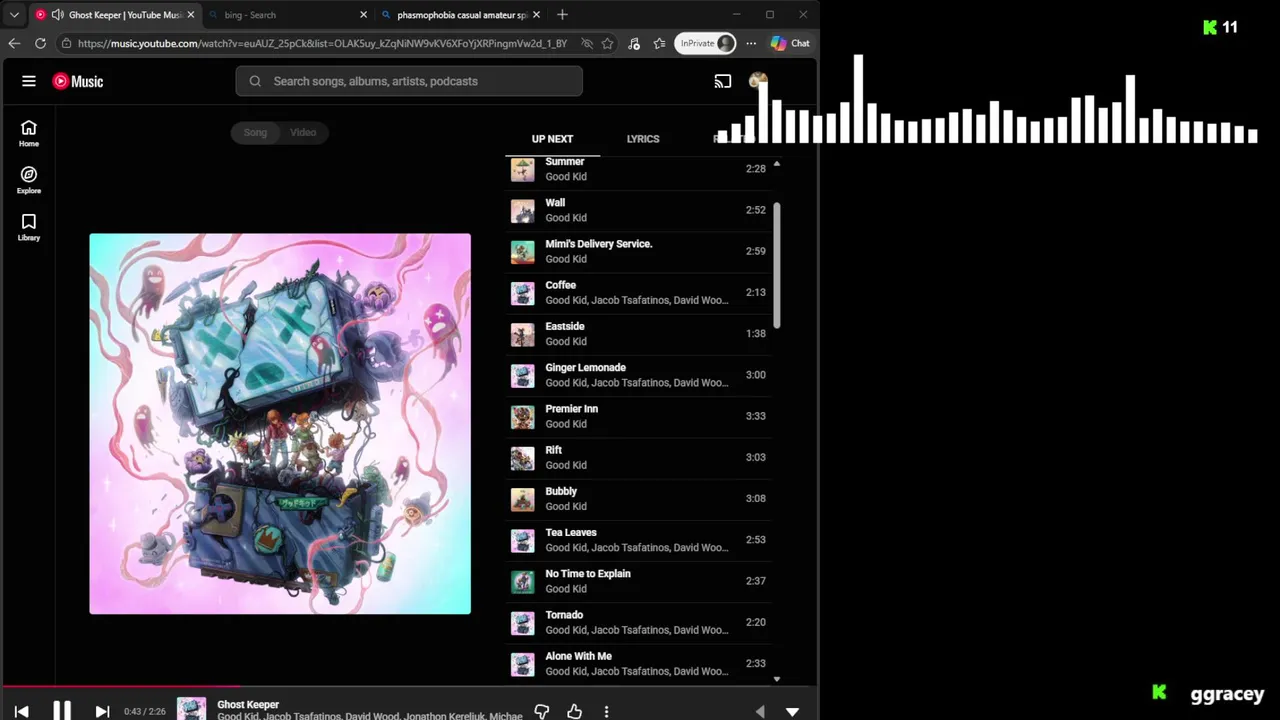Refresh the browser page
The height and width of the screenshot is (720, 1280).
pyautogui.click(x=40, y=43)
